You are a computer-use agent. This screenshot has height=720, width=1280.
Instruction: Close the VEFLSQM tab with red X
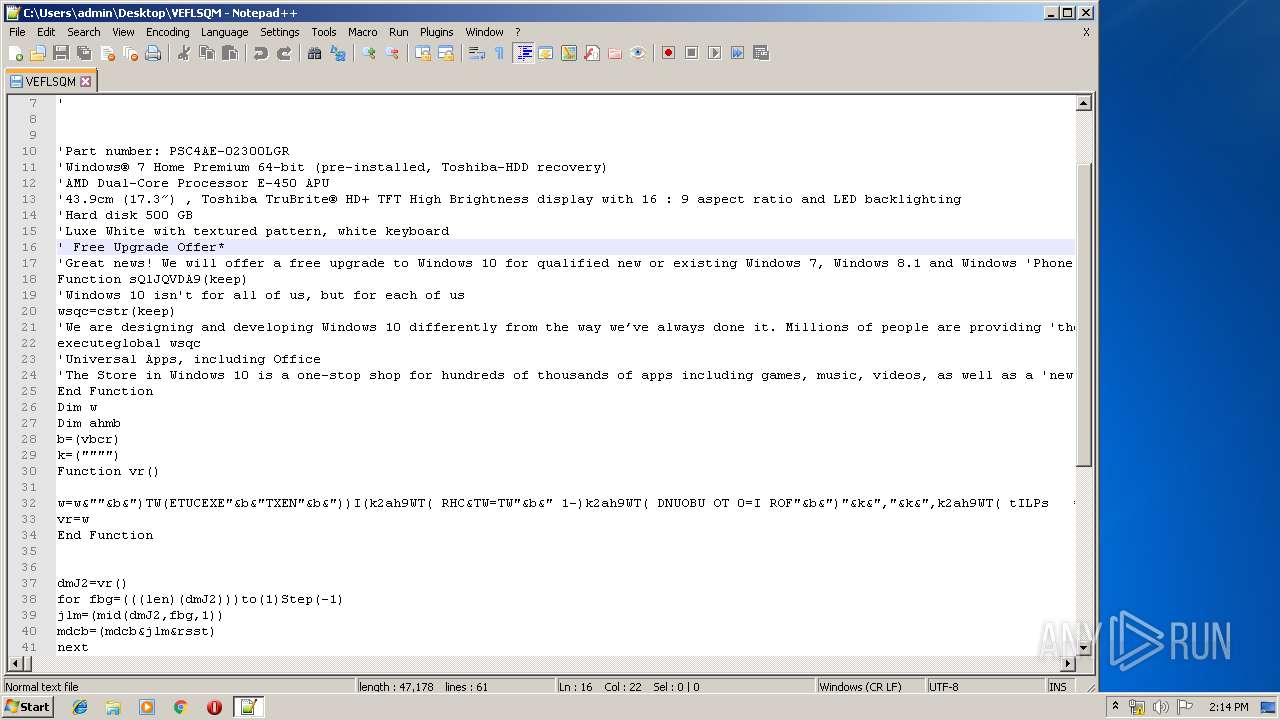click(x=86, y=82)
